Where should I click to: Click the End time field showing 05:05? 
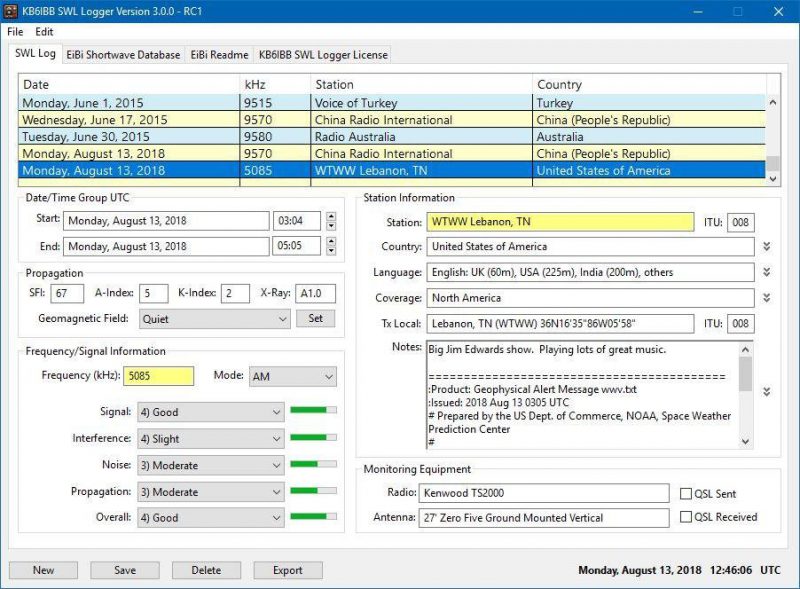tap(297, 246)
